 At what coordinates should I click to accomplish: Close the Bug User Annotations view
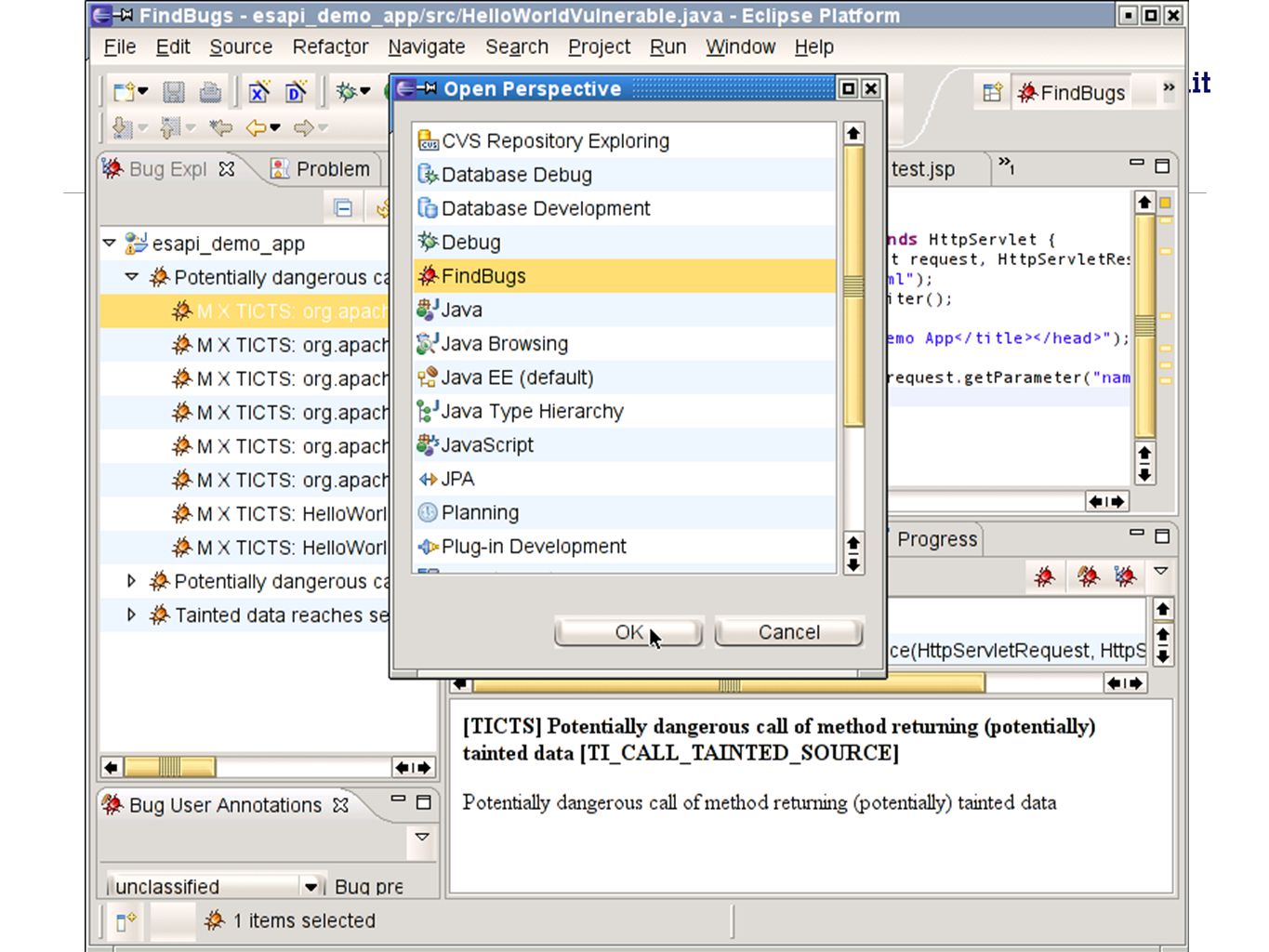click(x=341, y=805)
